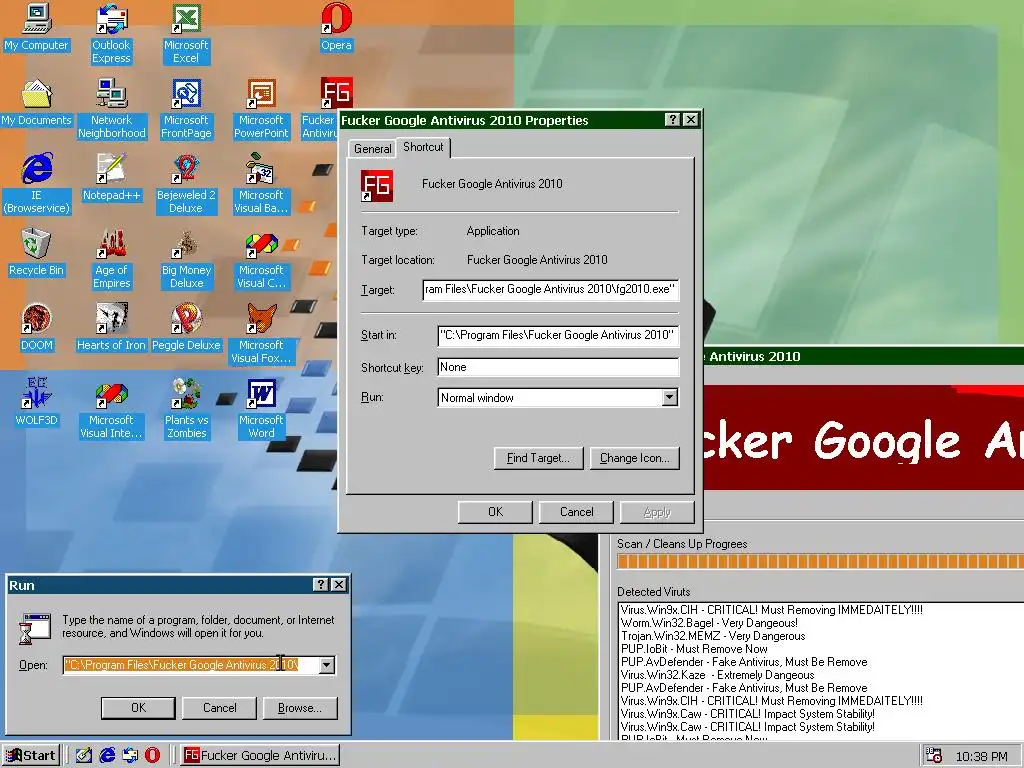
Task: Open the scheduler icon in system tray
Action: [x=934, y=756]
